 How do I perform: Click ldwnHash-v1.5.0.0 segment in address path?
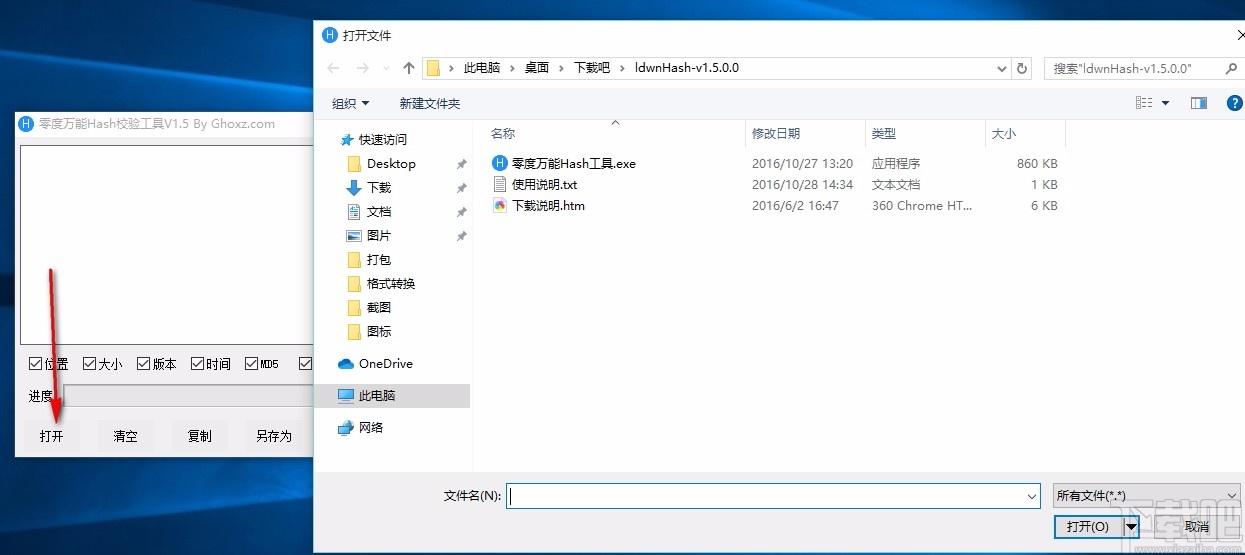tap(687, 68)
